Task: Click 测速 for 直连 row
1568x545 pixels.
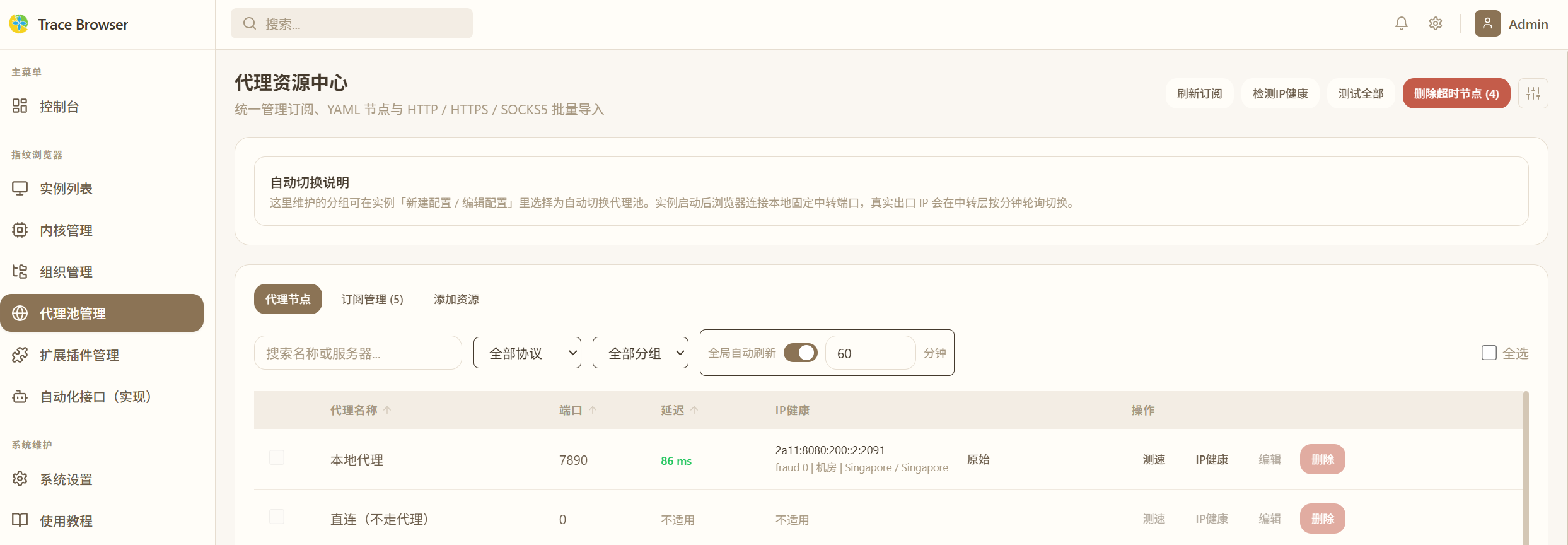Action: point(1154,519)
